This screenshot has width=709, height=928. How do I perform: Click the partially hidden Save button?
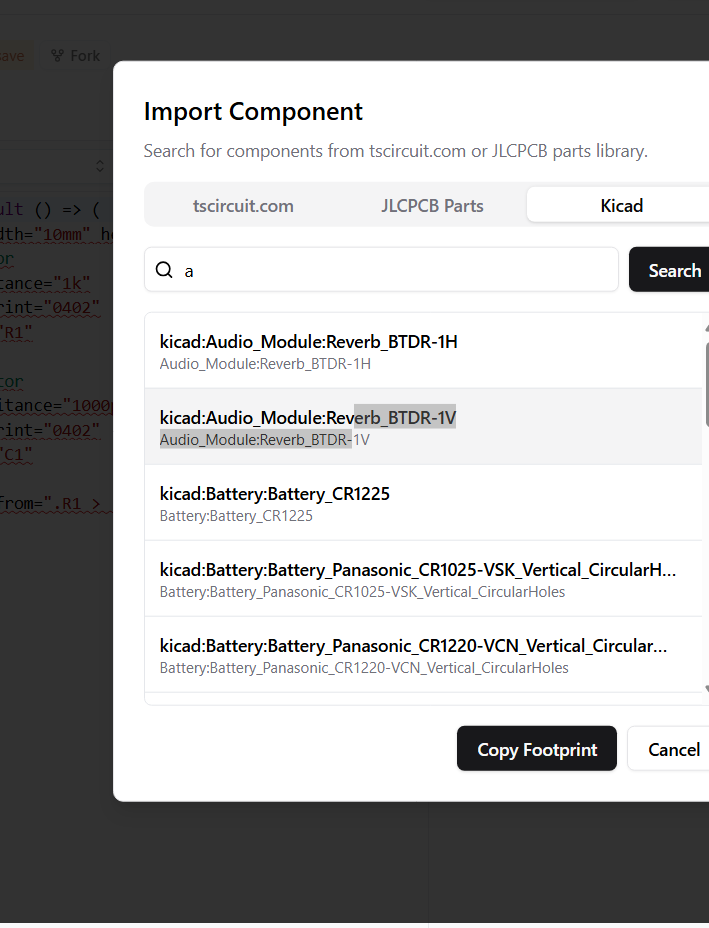point(12,56)
